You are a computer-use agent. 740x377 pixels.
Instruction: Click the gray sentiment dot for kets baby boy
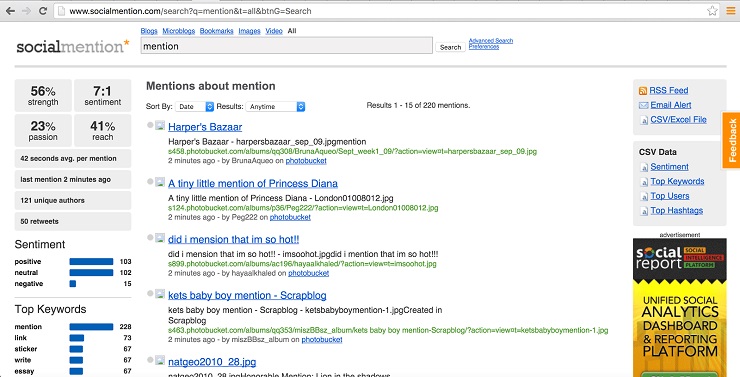tap(150, 293)
